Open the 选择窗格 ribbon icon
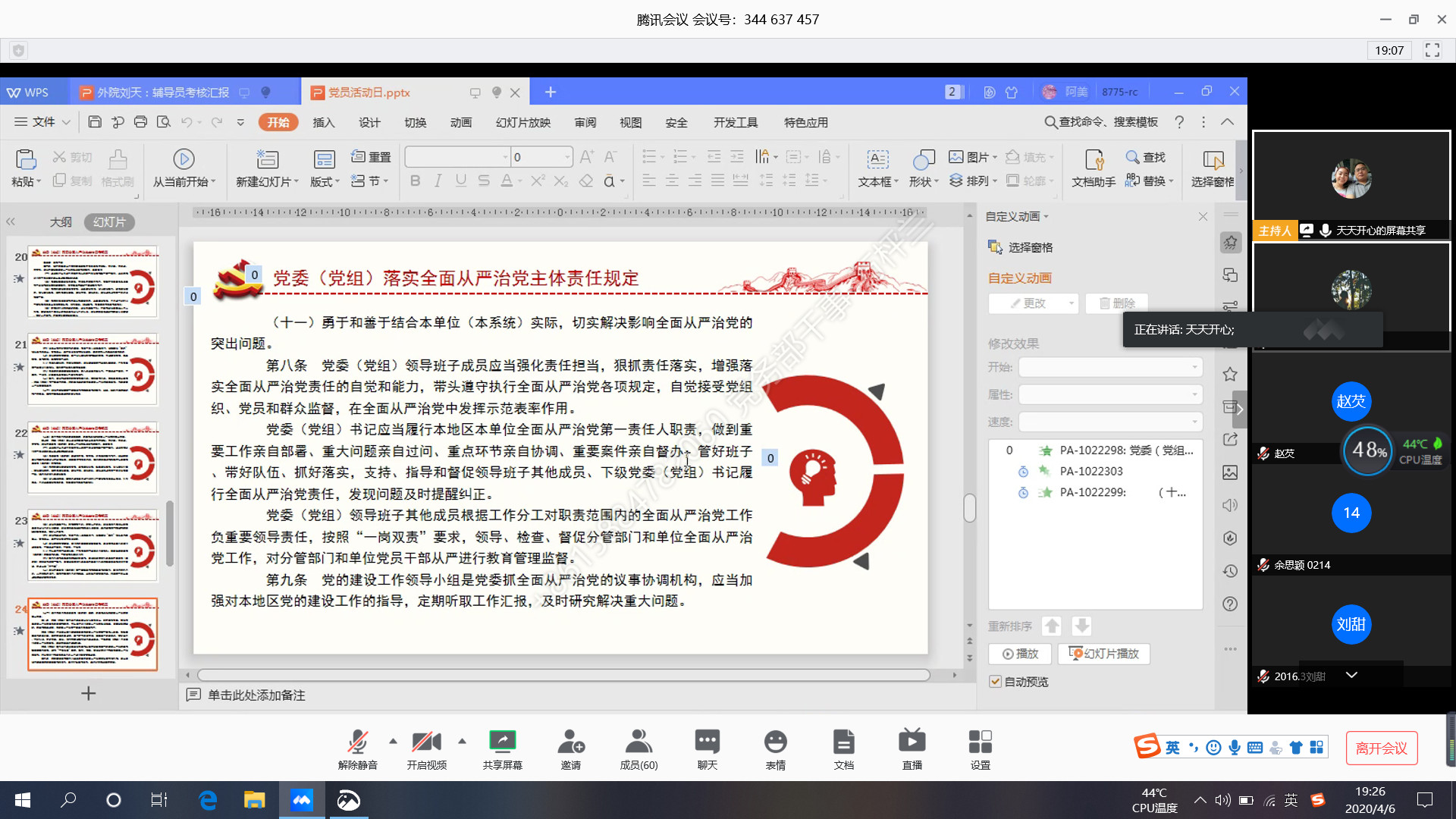The height and width of the screenshot is (819, 1456). coord(1213,159)
